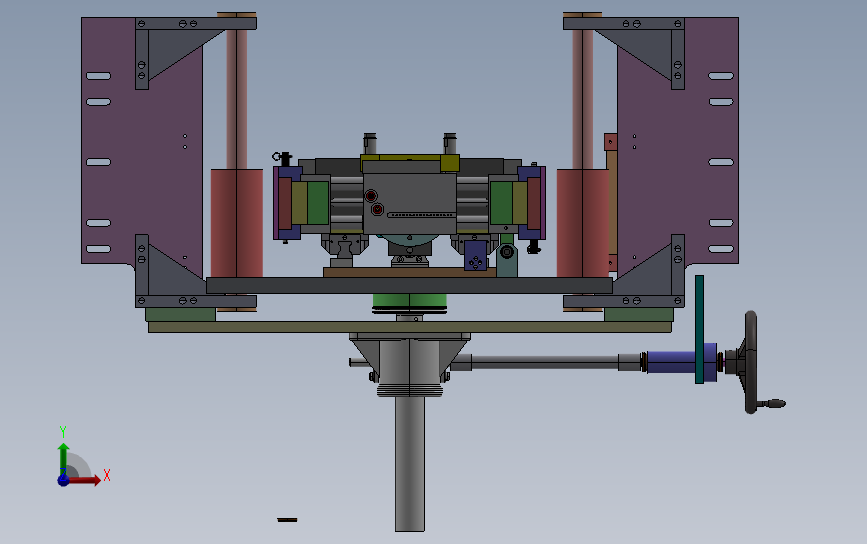Select the gray cone-shaped support above the column
The image size is (867, 544).
410,357
